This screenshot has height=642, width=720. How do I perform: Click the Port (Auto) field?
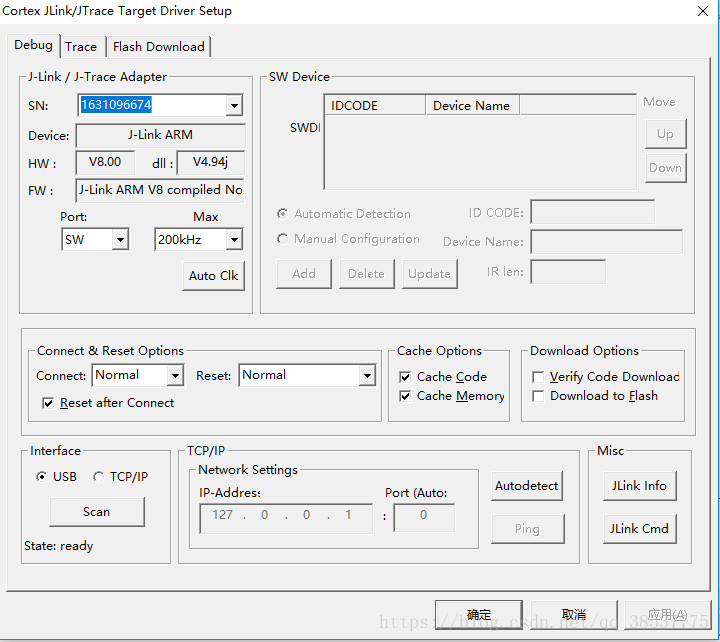(424, 518)
